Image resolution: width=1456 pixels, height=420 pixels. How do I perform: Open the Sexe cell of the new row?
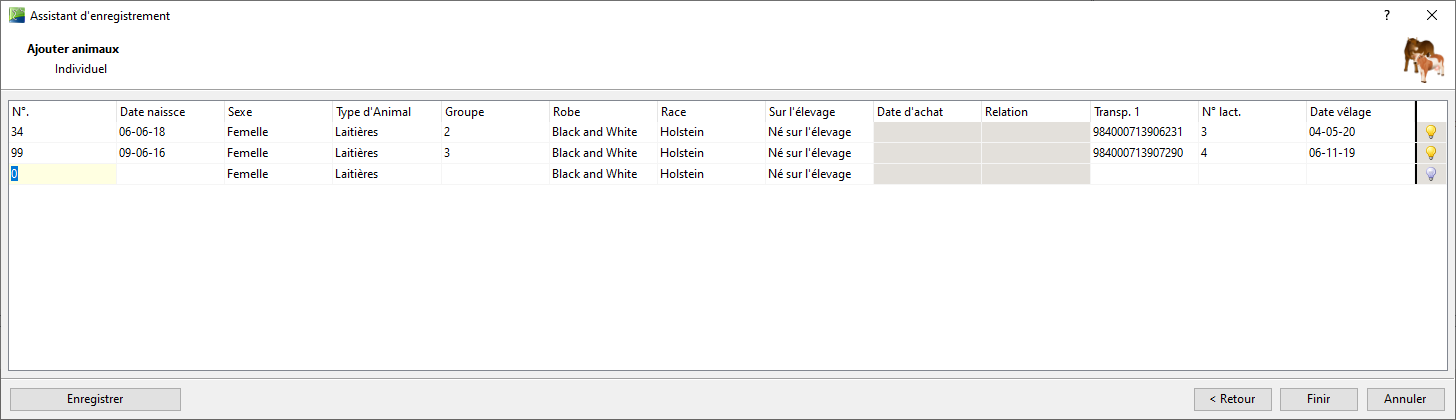[x=278, y=174]
